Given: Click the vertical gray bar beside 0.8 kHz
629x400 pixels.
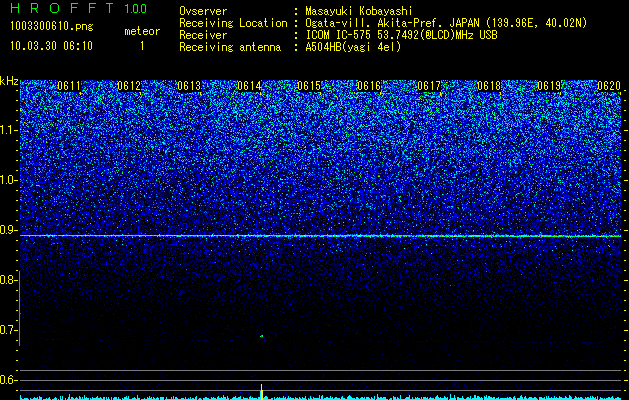Looking at the screenshot, I should 19,308.
